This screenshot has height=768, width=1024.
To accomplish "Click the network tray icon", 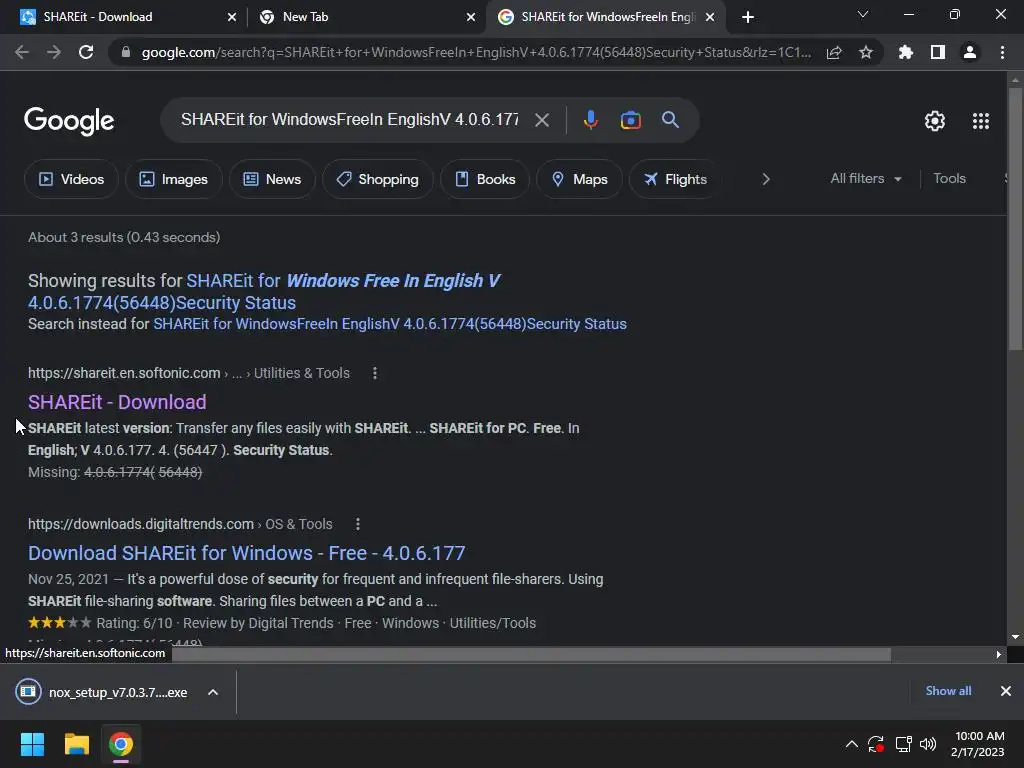I will 903,744.
